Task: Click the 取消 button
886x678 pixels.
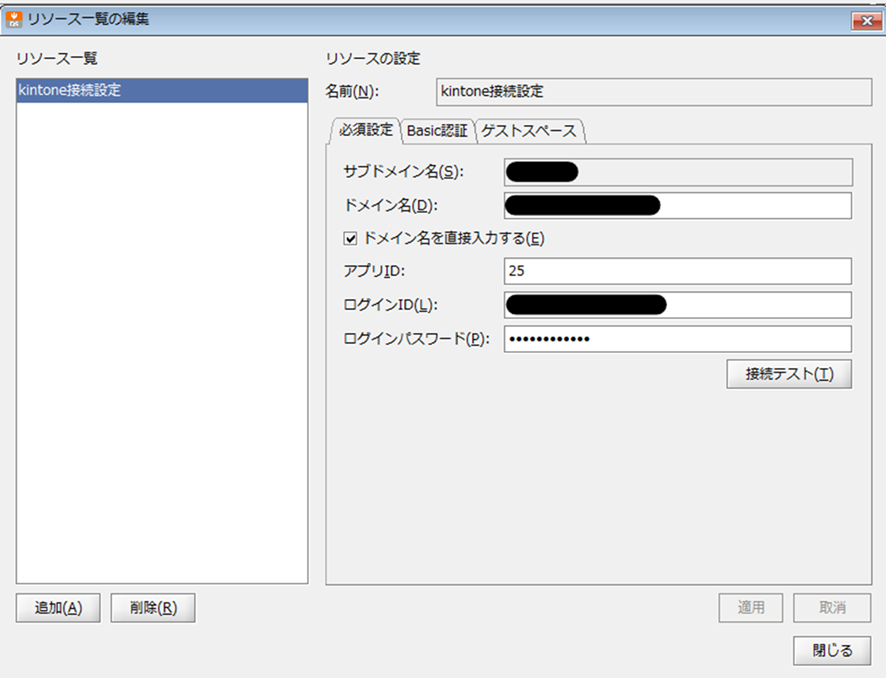Action: [832, 608]
